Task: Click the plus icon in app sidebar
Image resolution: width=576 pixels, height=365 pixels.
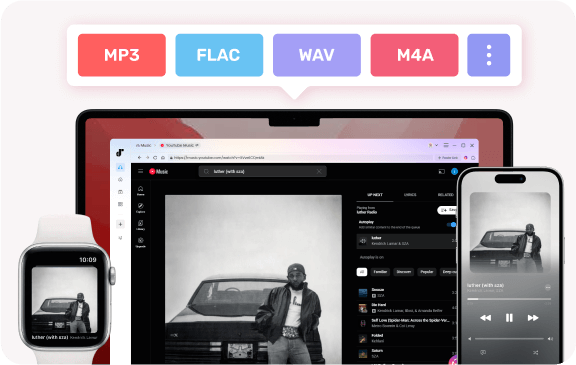Action: pyautogui.click(x=120, y=224)
